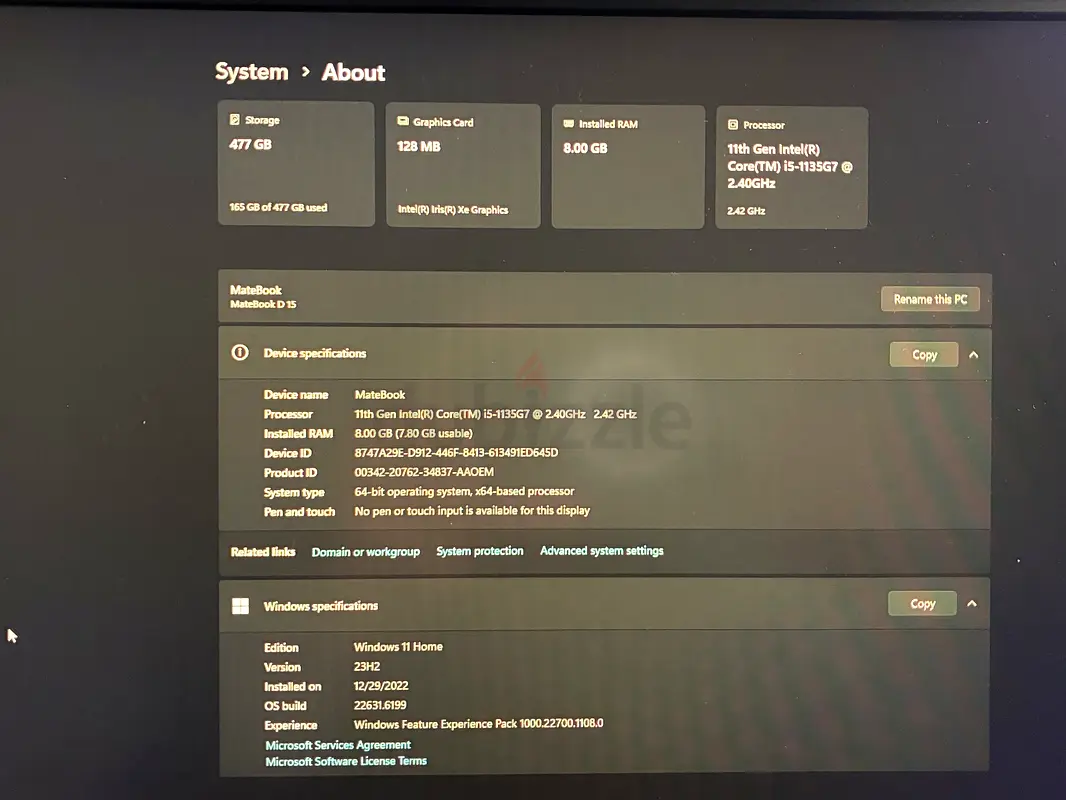The image size is (1066, 800).
Task: Open the Microsoft Services Agreement link
Action: coord(338,745)
